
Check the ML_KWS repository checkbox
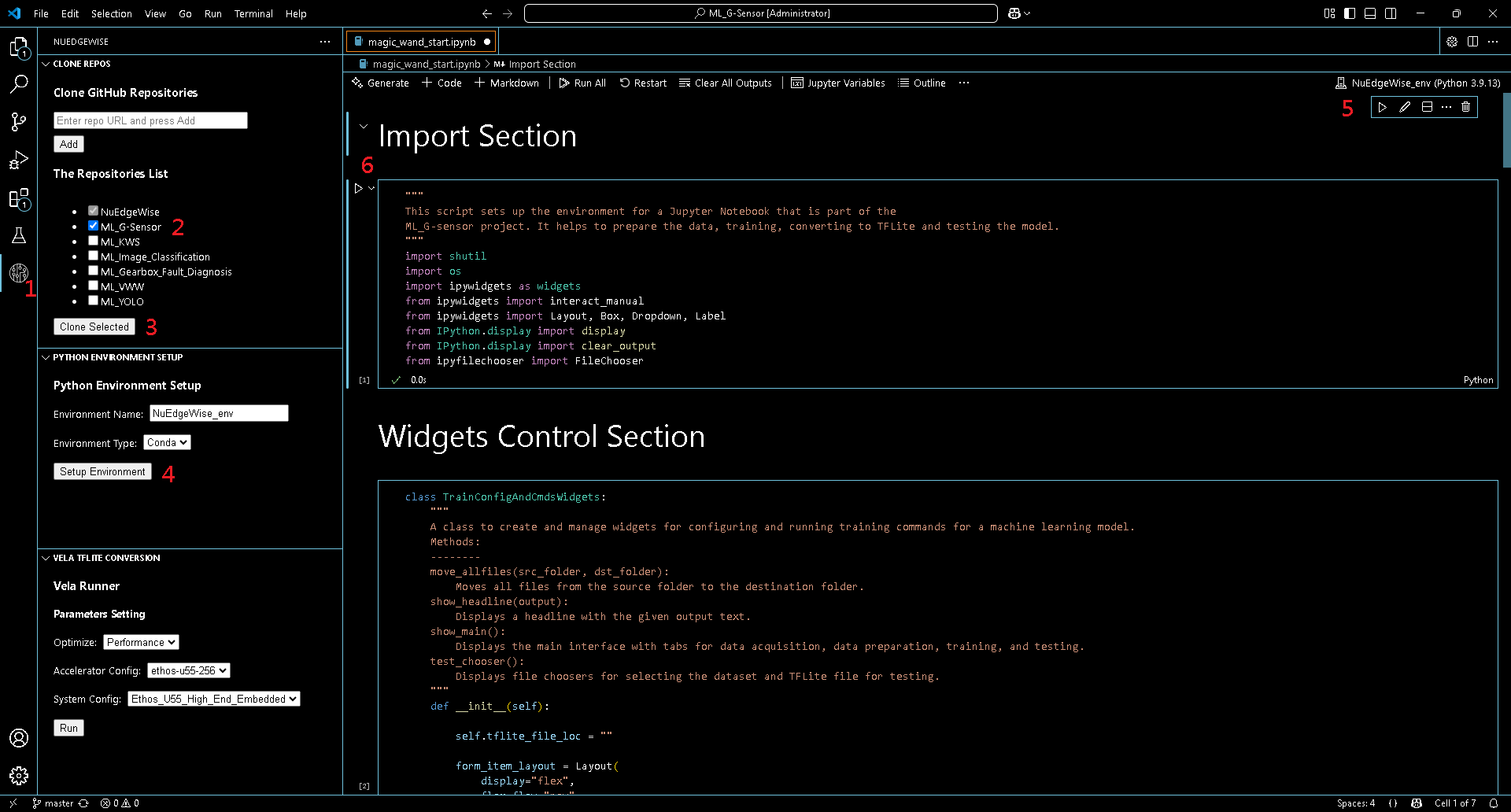click(93, 241)
